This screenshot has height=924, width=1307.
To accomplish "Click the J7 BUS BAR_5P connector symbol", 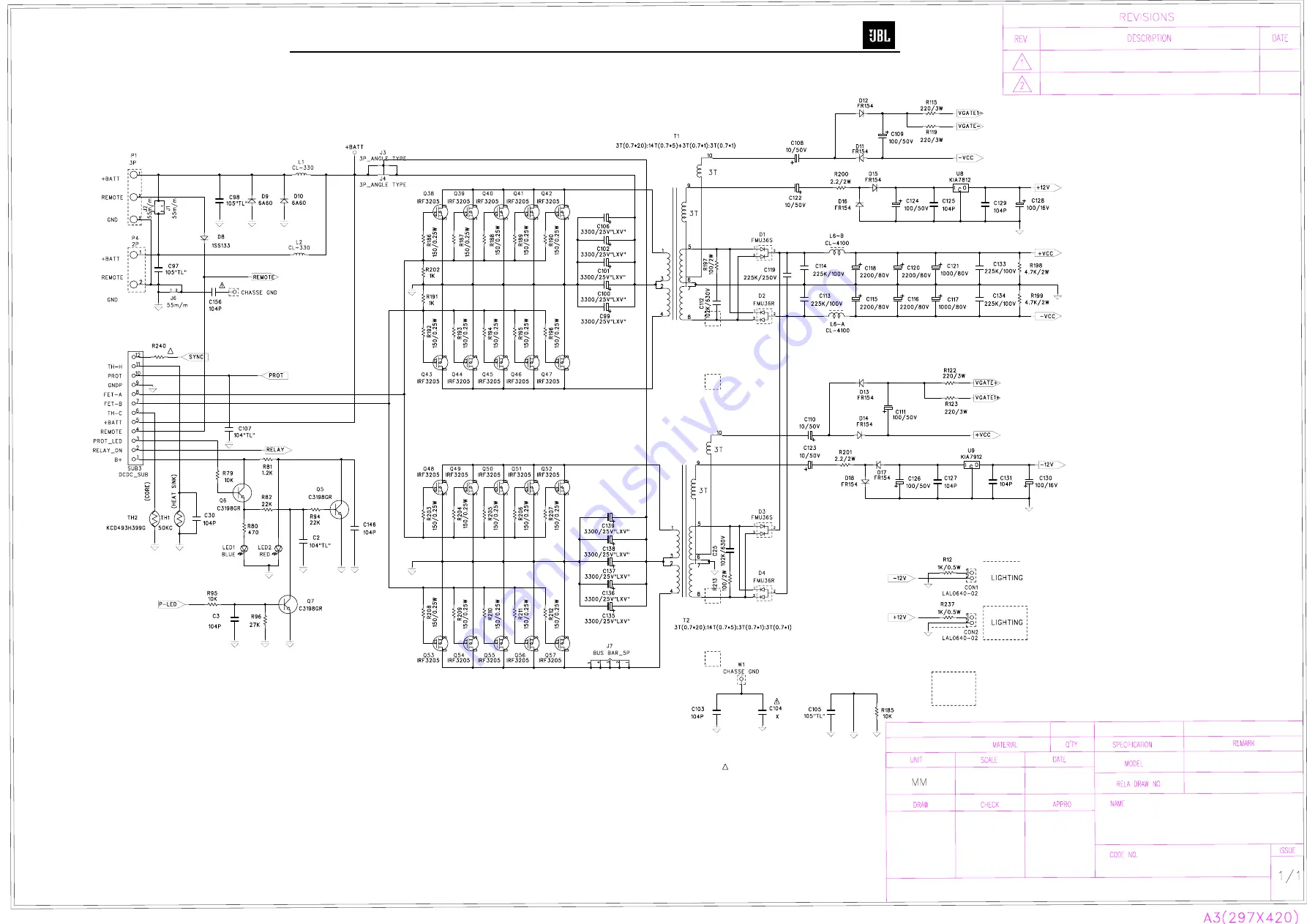I will pos(610,663).
